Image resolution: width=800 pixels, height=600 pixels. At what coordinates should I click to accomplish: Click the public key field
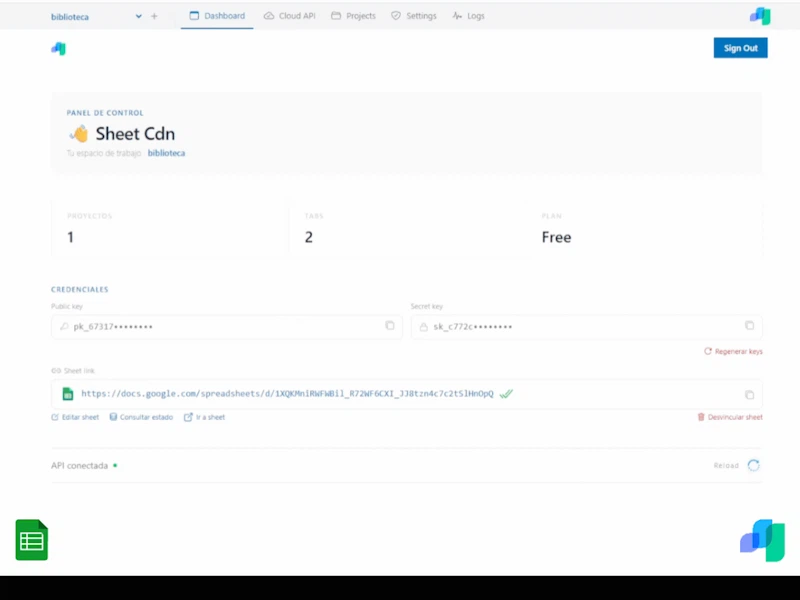(227, 327)
